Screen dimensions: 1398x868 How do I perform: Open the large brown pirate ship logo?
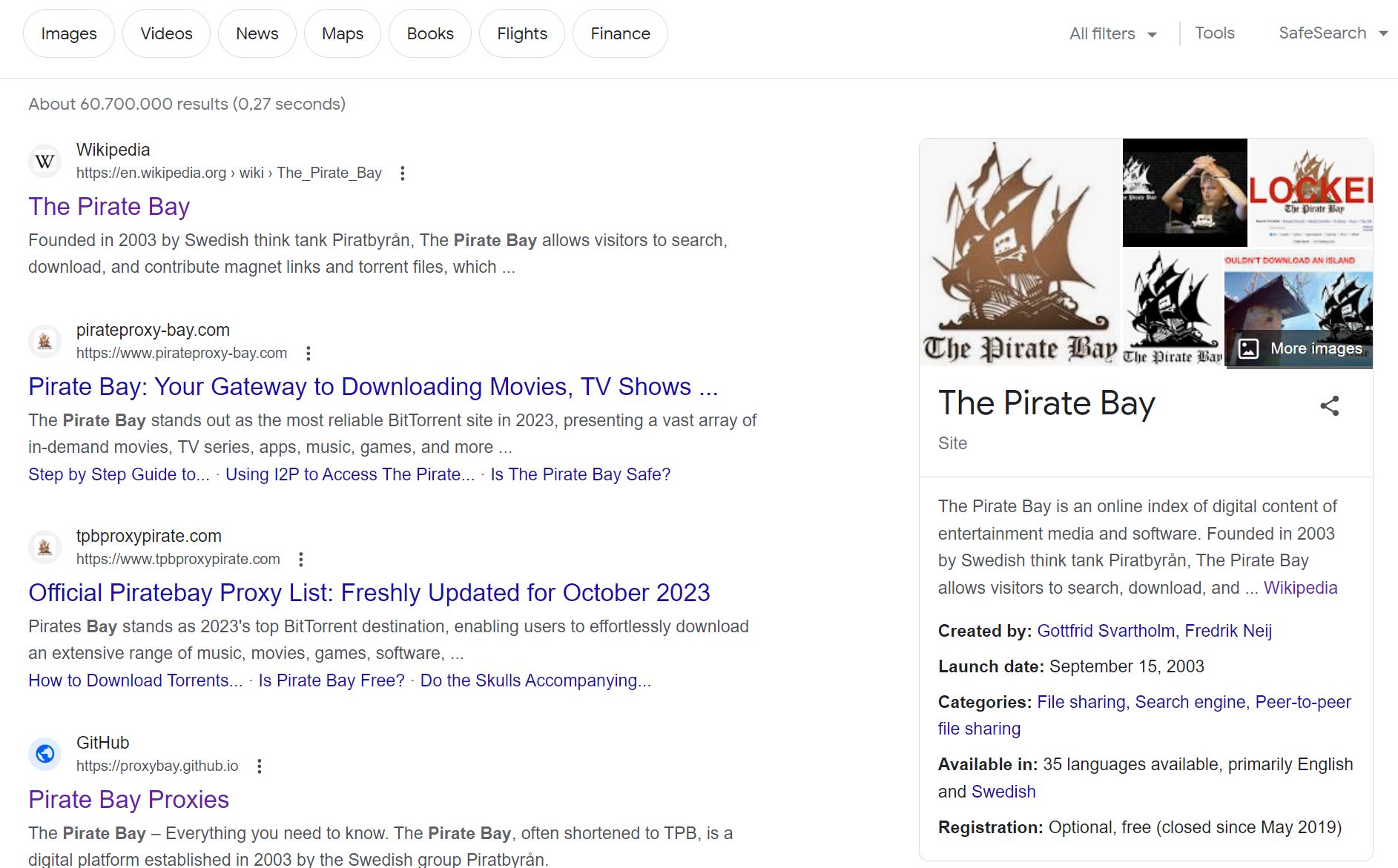click(1021, 252)
